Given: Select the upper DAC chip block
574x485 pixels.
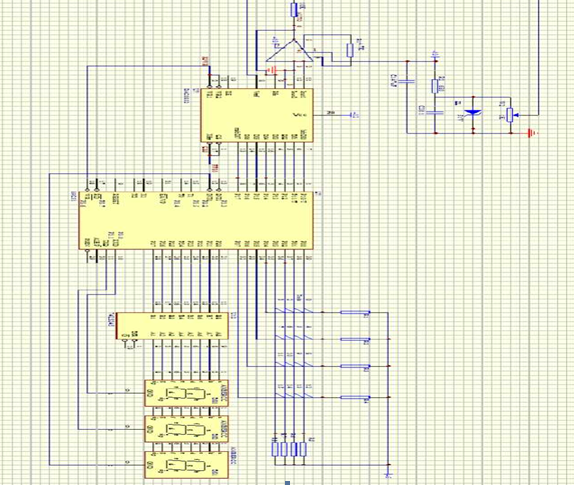Looking at the screenshot, I should coord(257,115).
